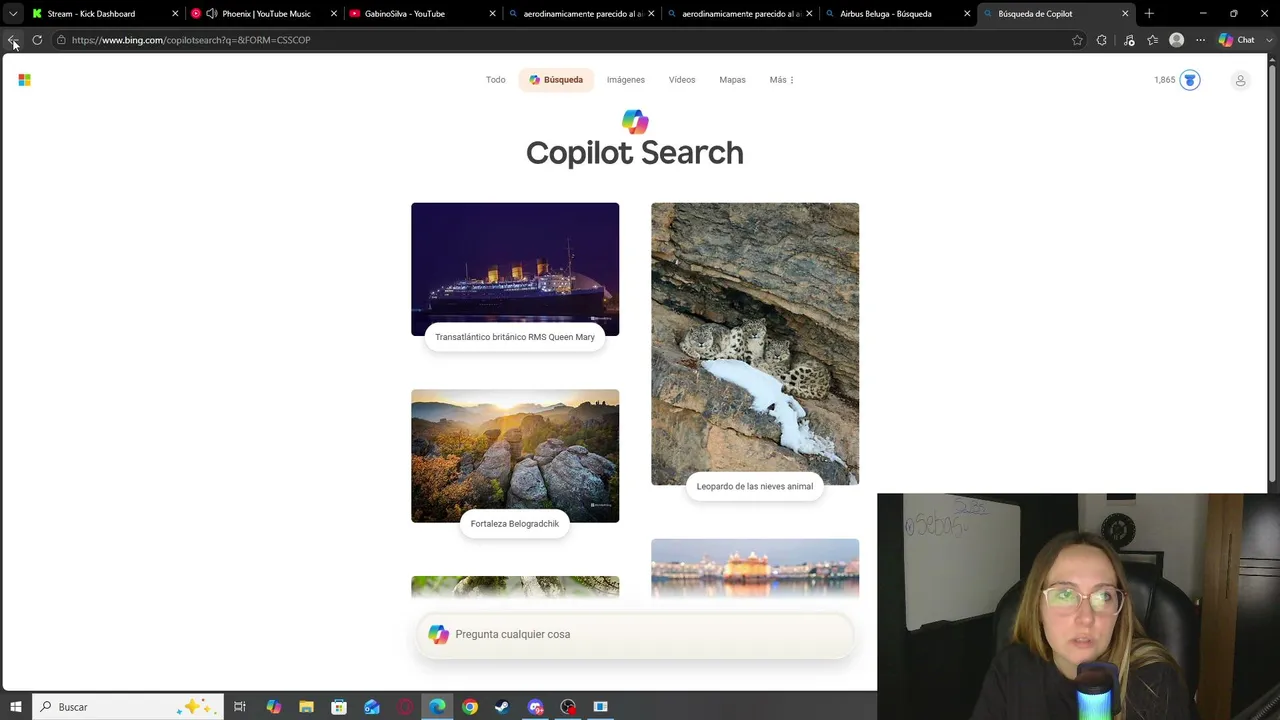1280x720 pixels.
Task: Open the snow leopard image
Action: pos(755,344)
